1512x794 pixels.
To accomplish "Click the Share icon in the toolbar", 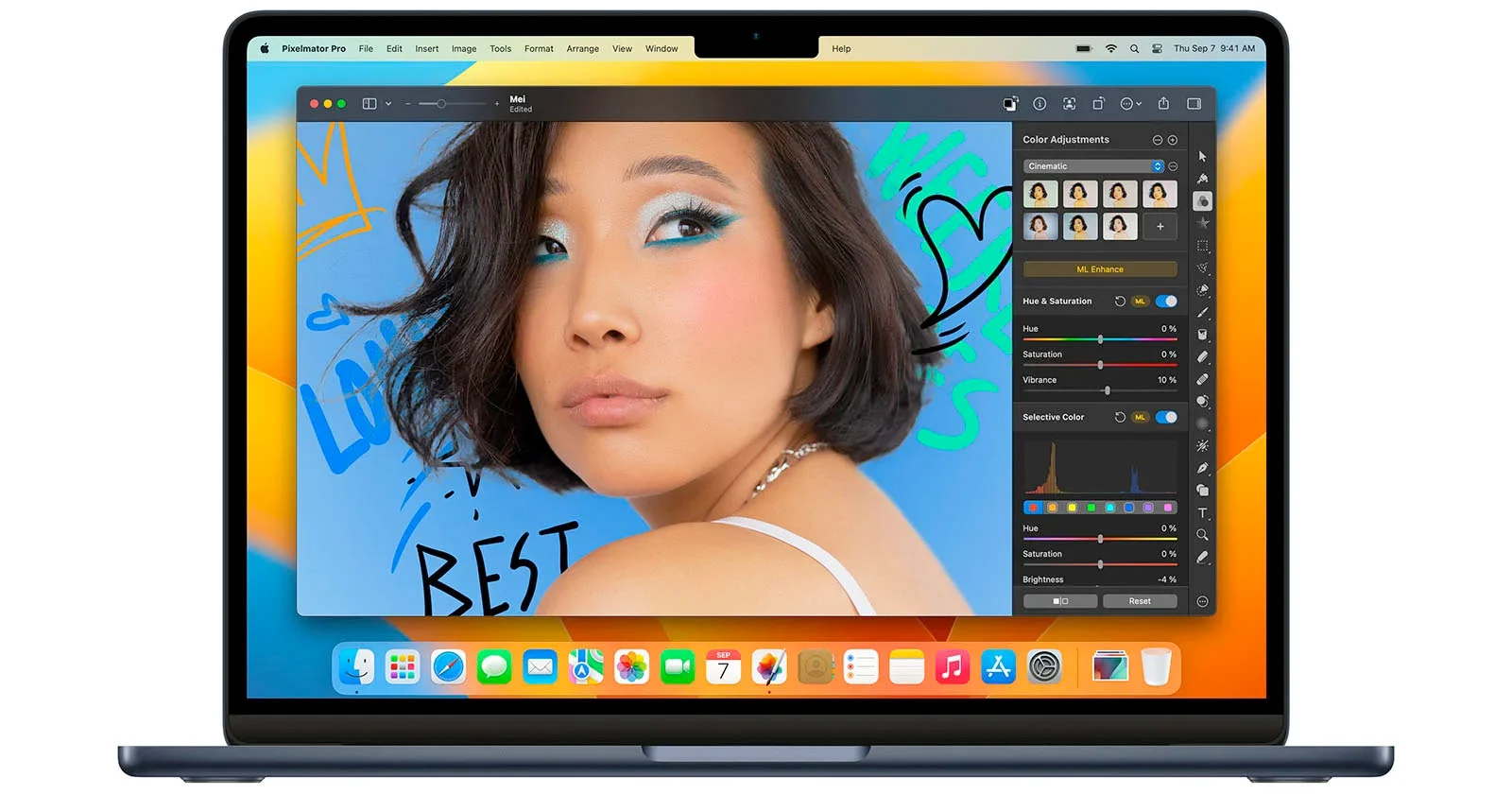I will point(1163,104).
